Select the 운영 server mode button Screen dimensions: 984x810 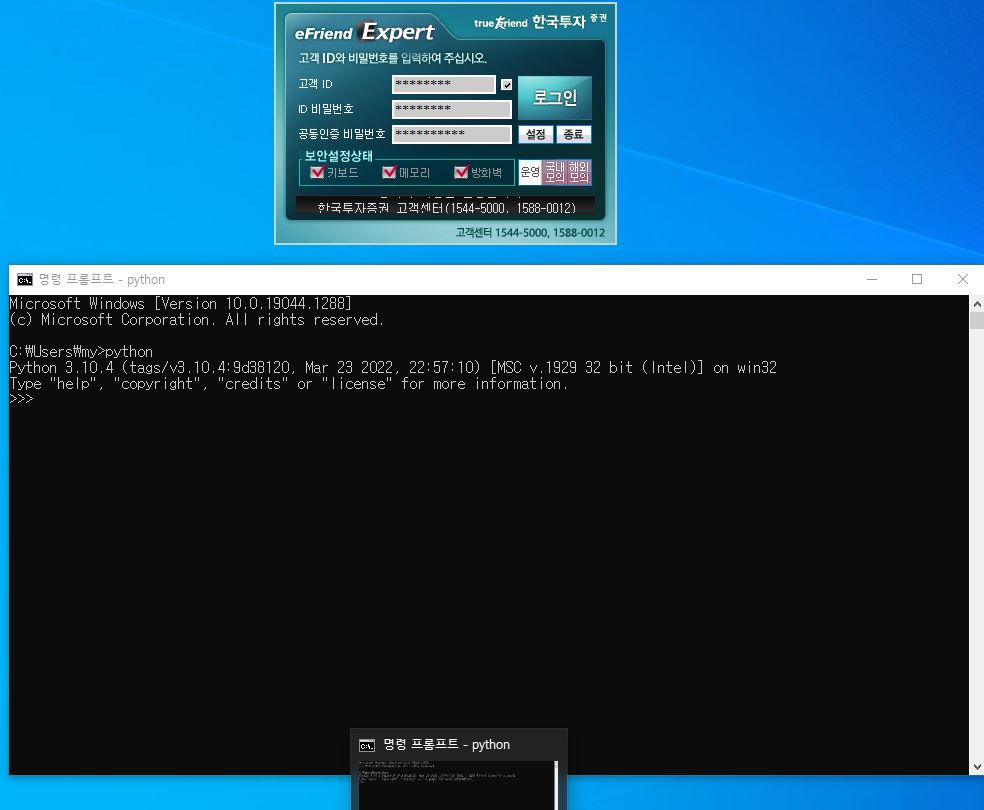click(530, 172)
